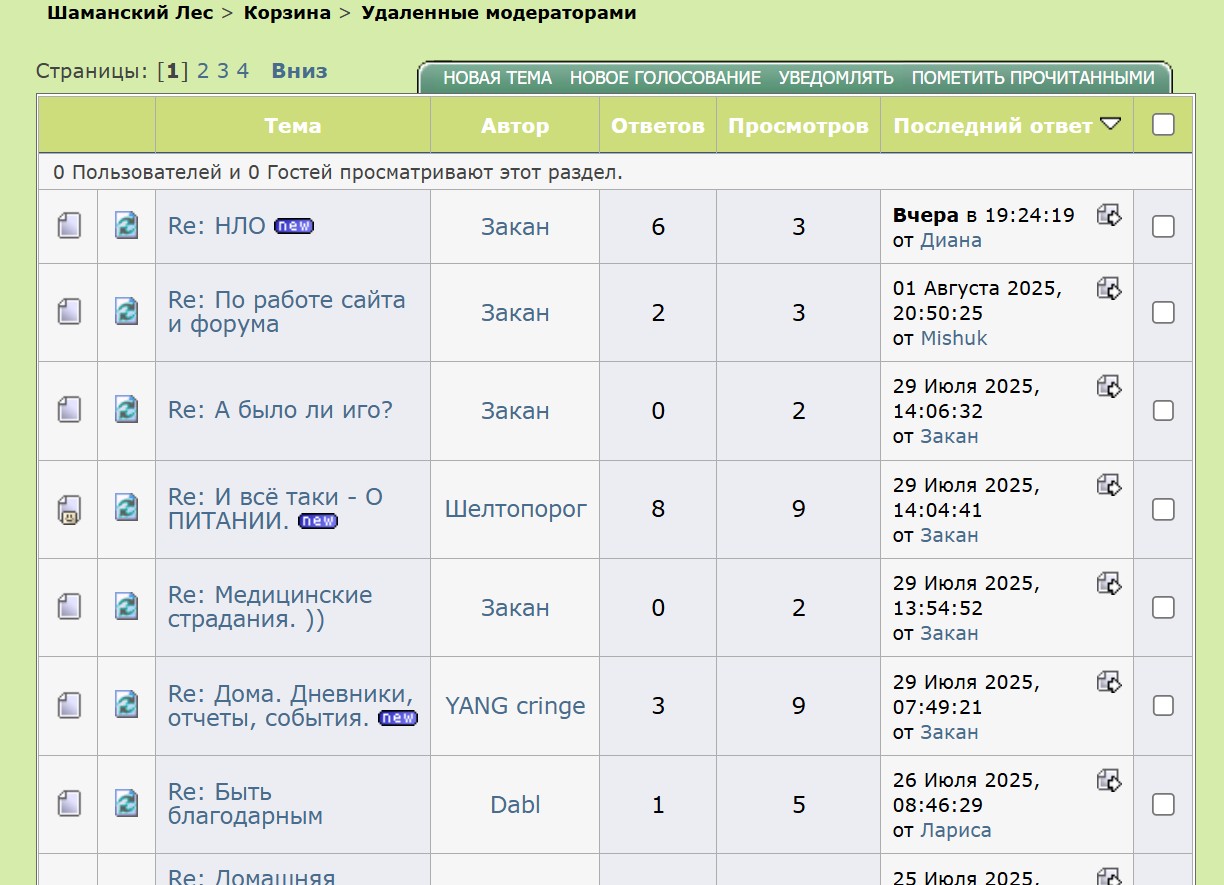The height and width of the screenshot is (885, 1224).
Task: Select checkbox for 'По работе сайта и форума'
Action: click(x=1163, y=313)
